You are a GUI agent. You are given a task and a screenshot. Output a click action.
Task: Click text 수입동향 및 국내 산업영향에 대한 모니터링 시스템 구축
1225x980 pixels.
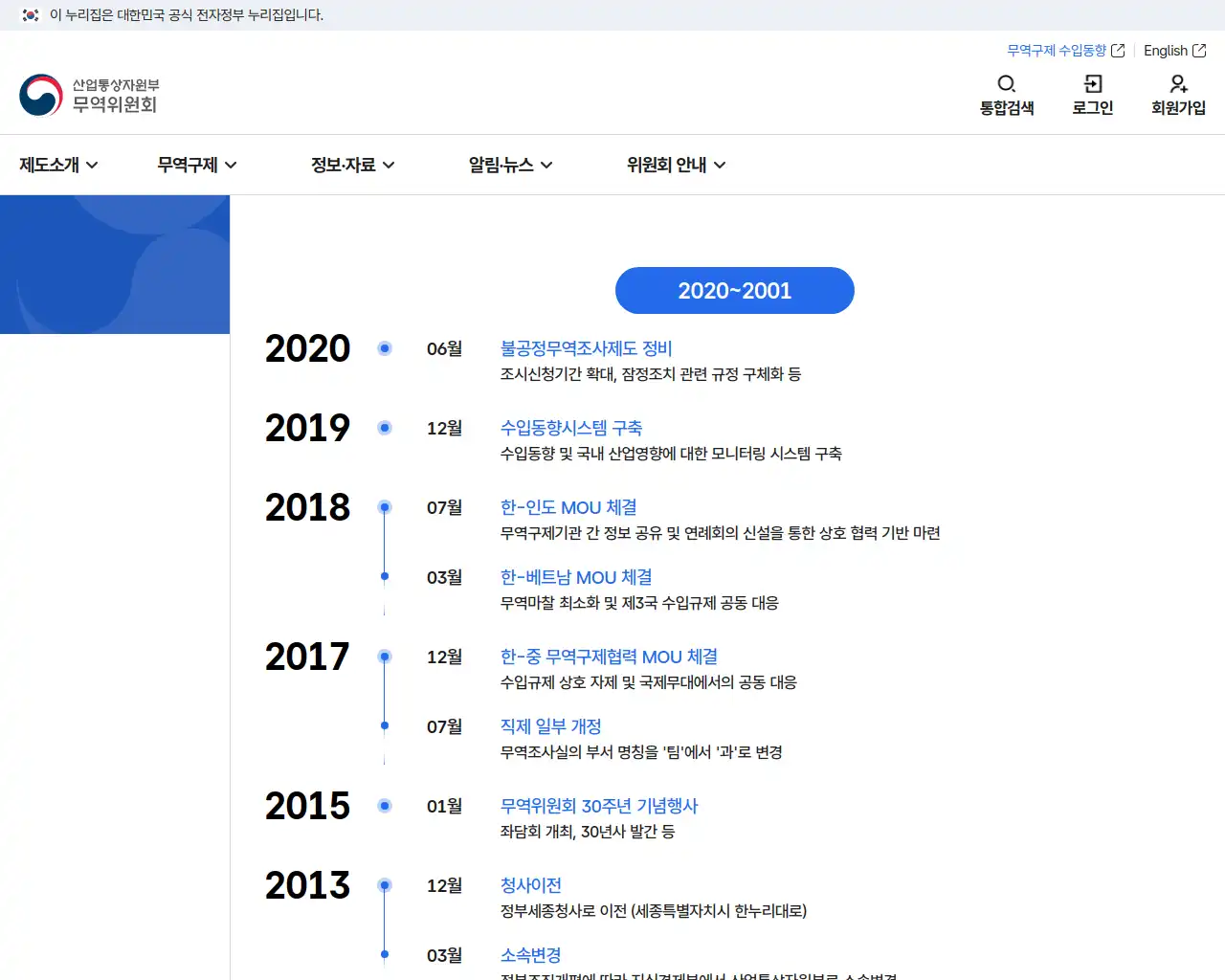coord(671,454)
